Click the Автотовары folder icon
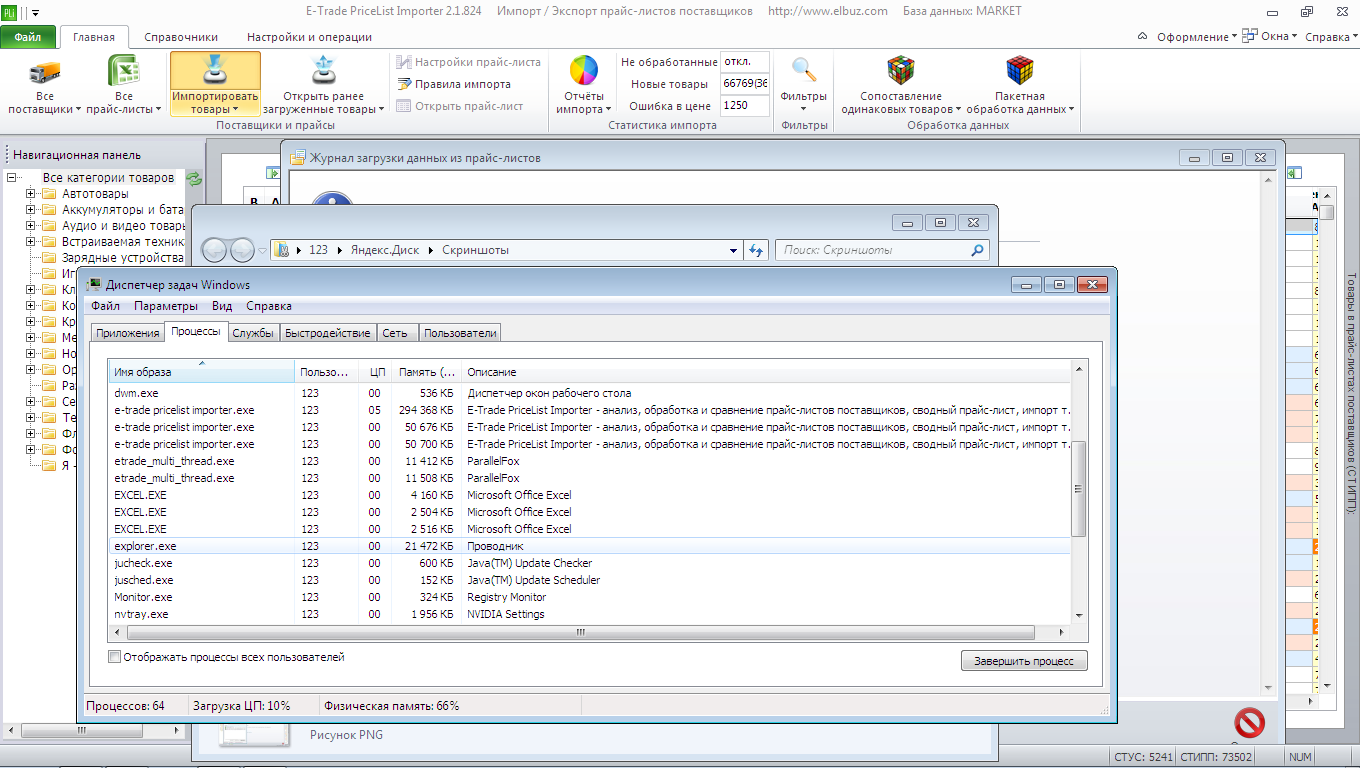This screenshot has height=768, width=1360. (49, 194)
